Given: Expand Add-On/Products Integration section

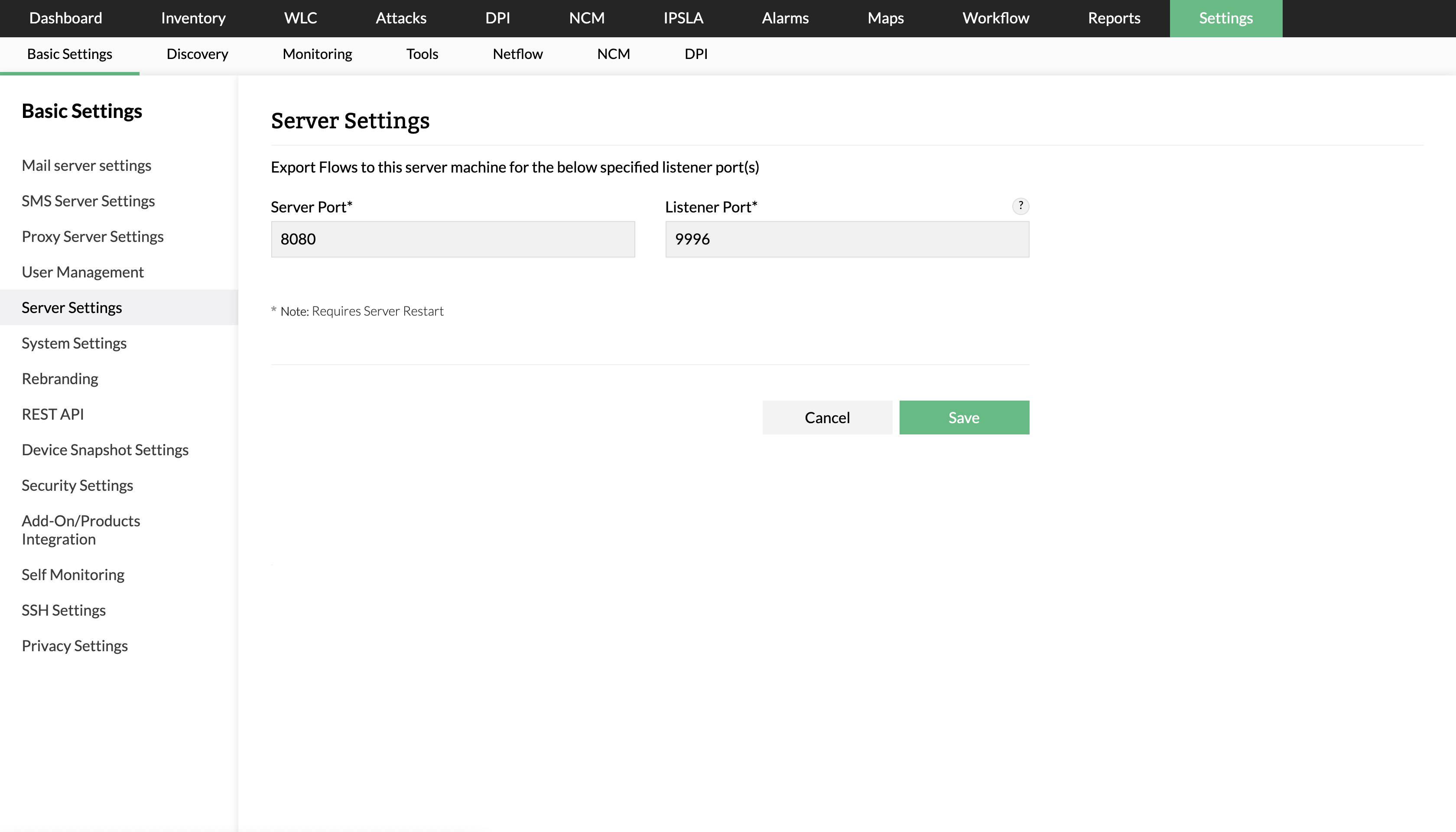Looking at the screenshot, I should 81,529.
